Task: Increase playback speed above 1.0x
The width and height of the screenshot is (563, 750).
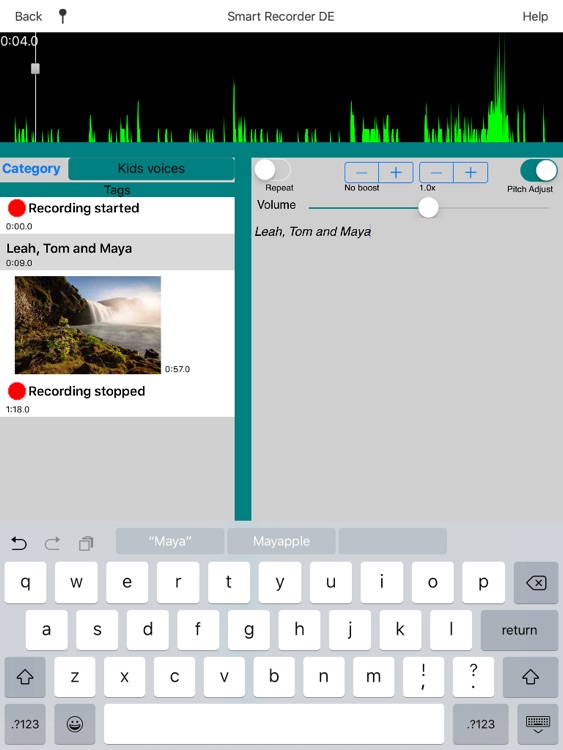Action: point(471,173)
